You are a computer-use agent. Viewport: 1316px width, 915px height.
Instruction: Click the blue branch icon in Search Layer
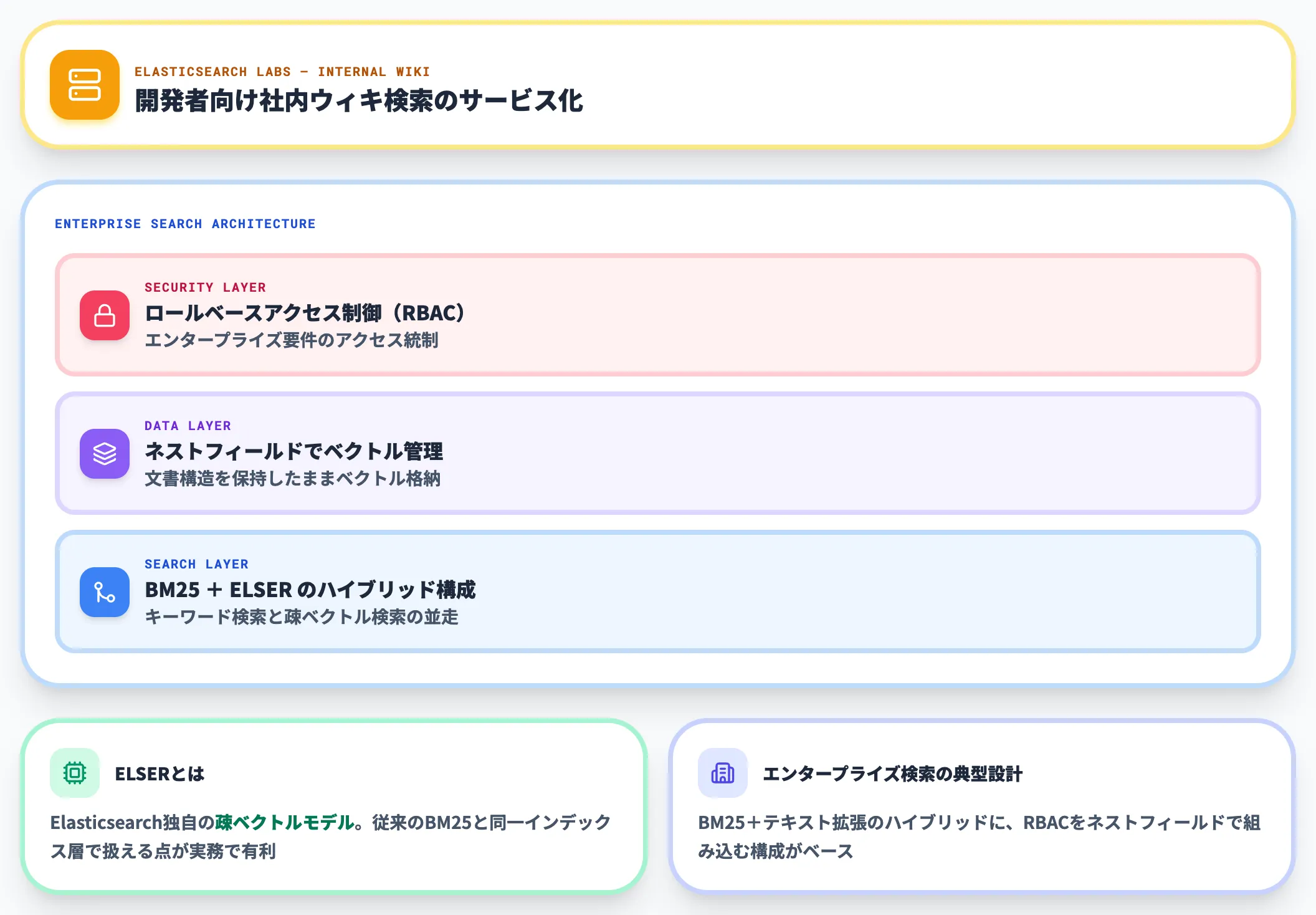click(105, 592)
